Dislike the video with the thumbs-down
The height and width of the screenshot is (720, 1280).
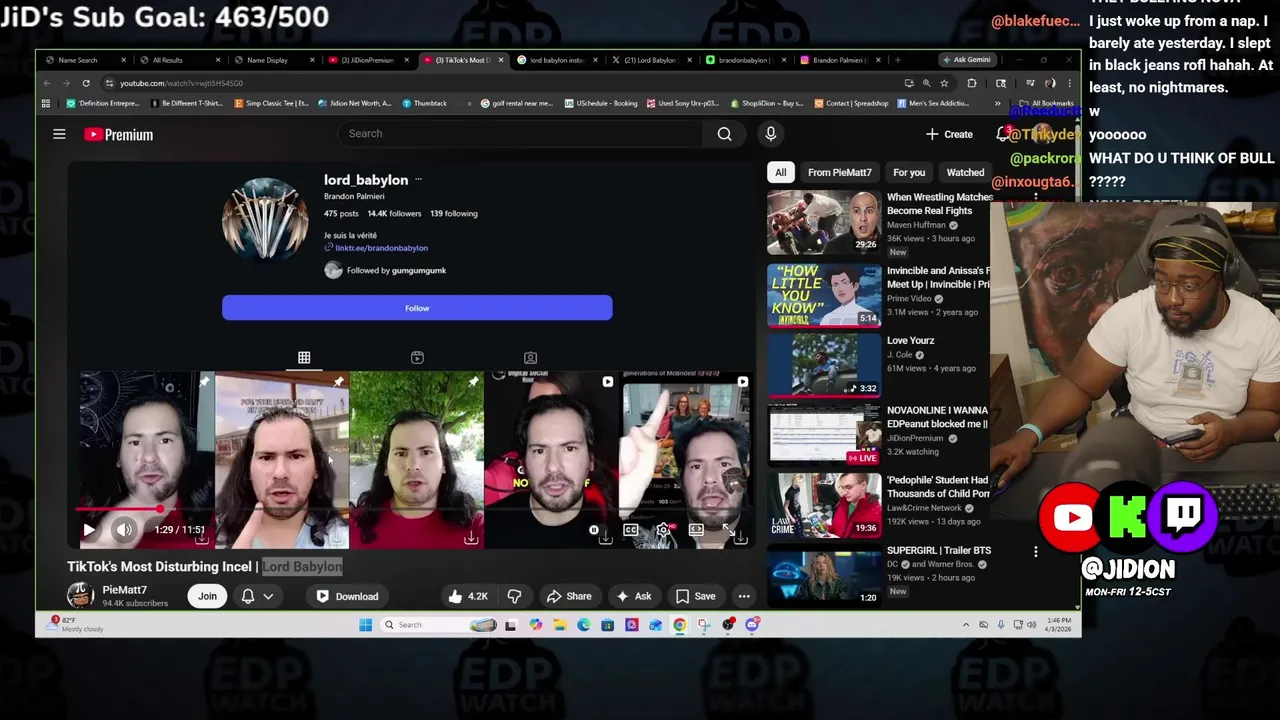click(514, 596)
